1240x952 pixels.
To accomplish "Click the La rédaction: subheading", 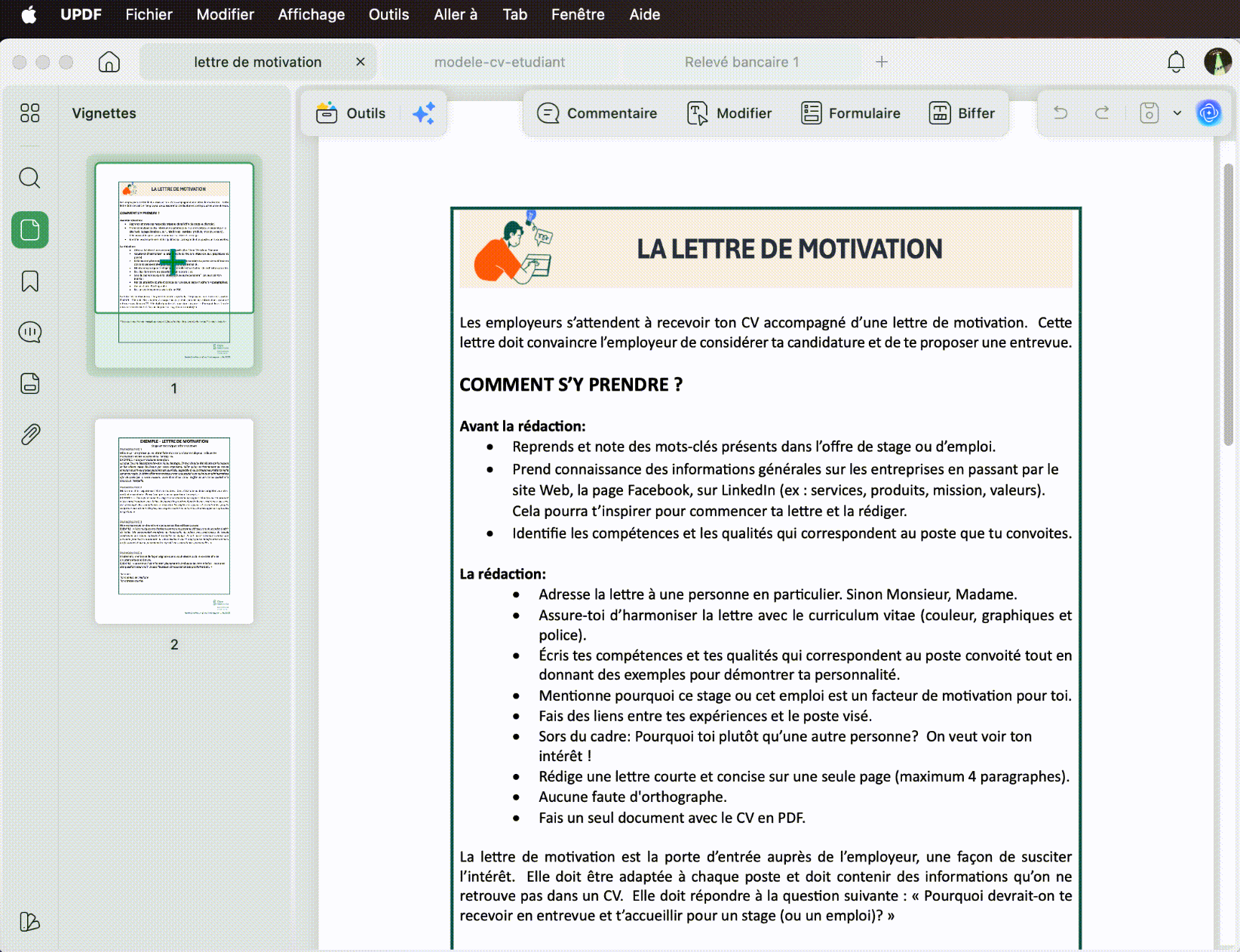I will (502, 574).
